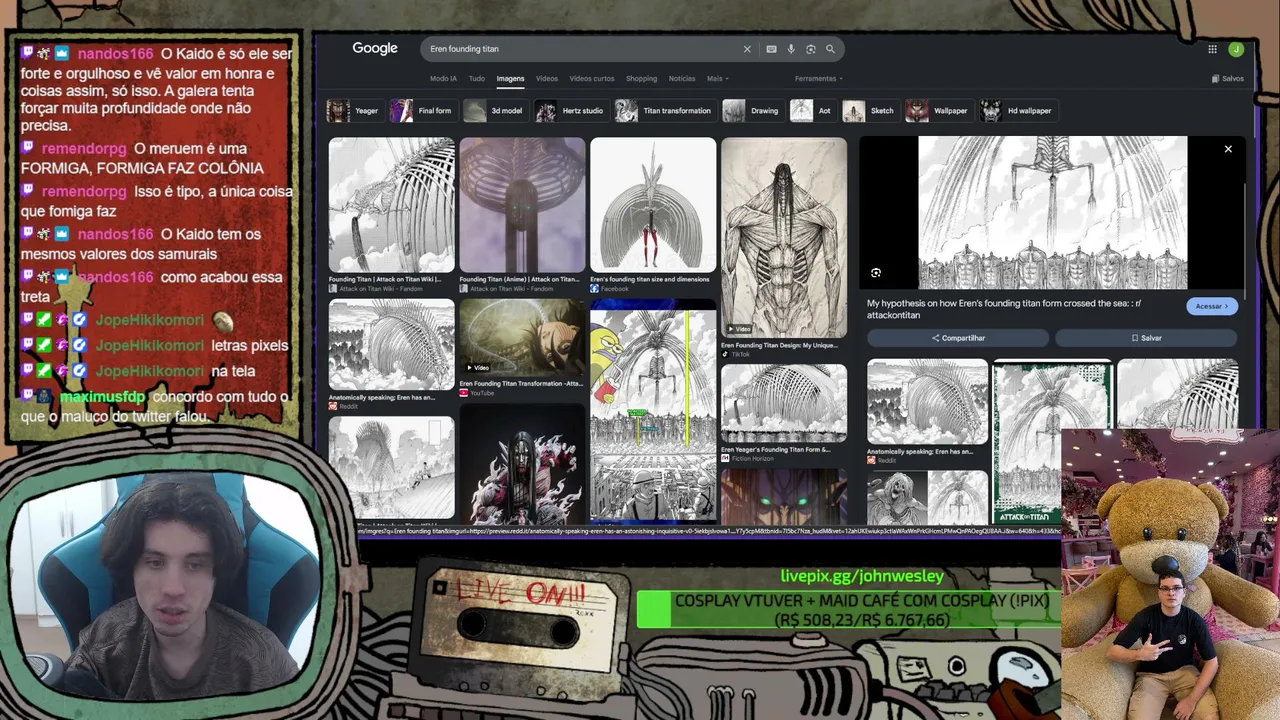Open Eren Yeager's Founding Titan Form image
The height and width of the screenshot is (720, 1280).
(x=784, y=403)
